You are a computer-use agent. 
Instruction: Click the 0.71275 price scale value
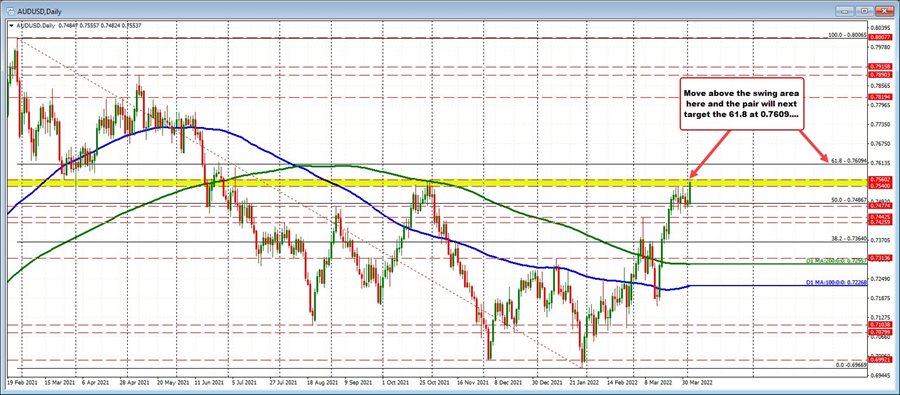pyautogui.click(x=879, y=317)
